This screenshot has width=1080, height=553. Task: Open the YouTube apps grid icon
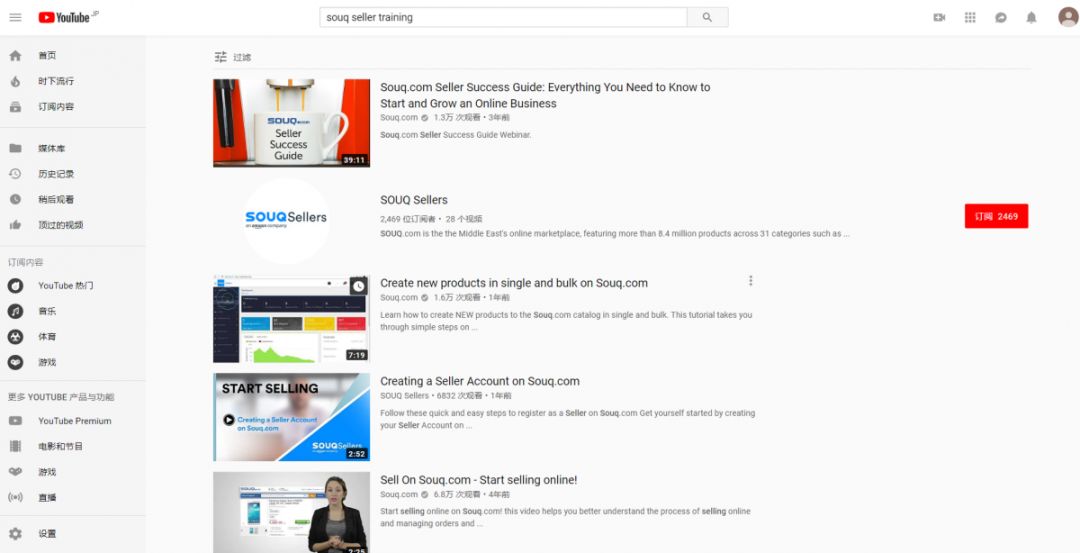pos(970,17)
